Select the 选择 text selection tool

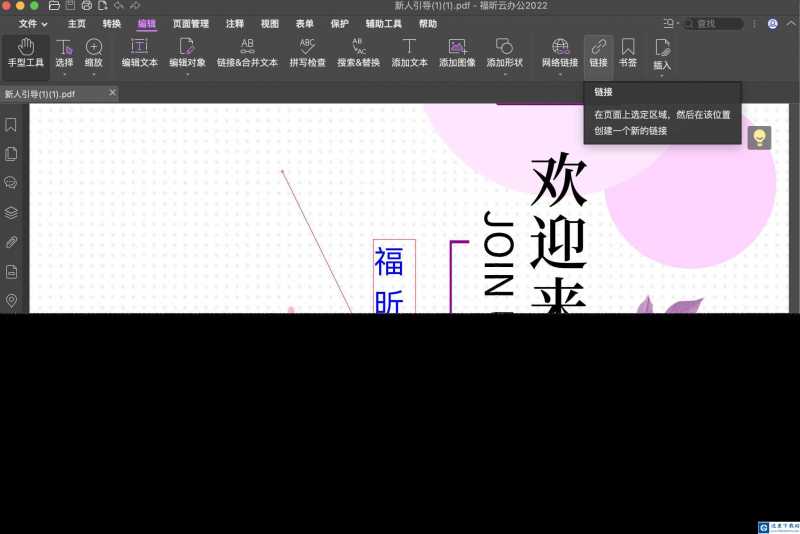pyautogui.click(x=64, y=53)
